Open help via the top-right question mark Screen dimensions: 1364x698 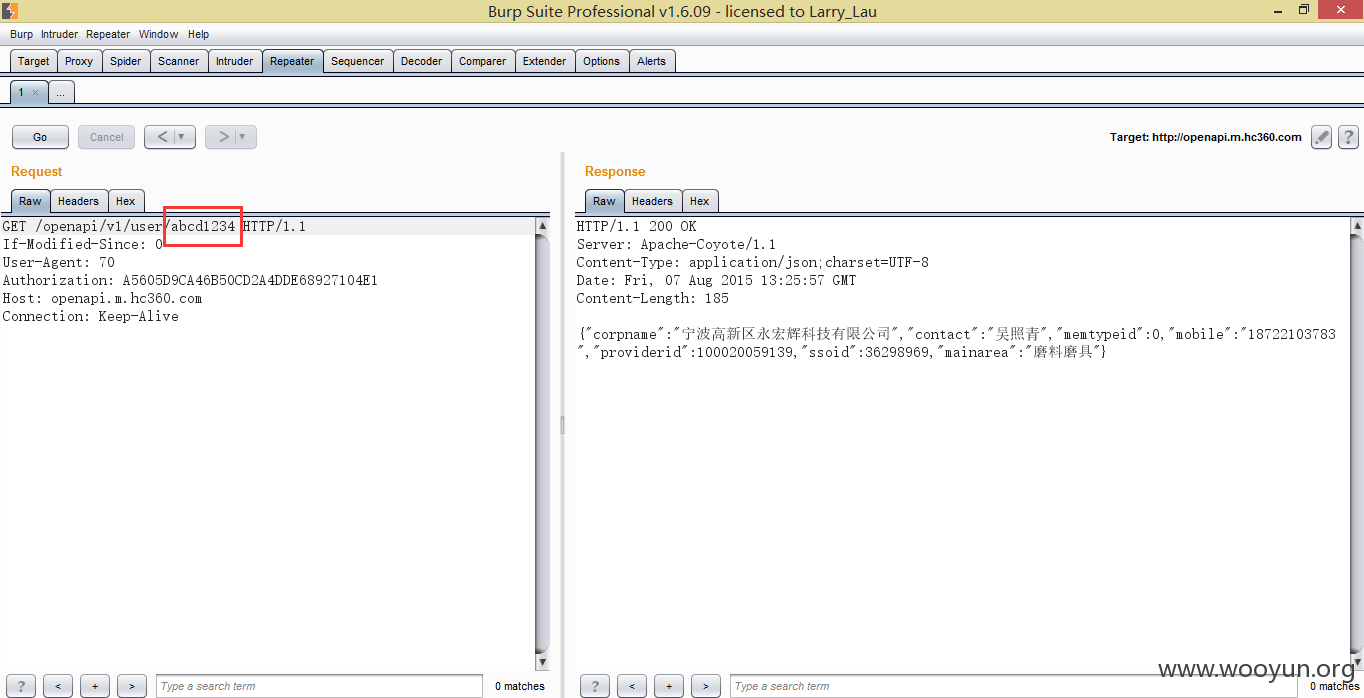coord(1348,137)
